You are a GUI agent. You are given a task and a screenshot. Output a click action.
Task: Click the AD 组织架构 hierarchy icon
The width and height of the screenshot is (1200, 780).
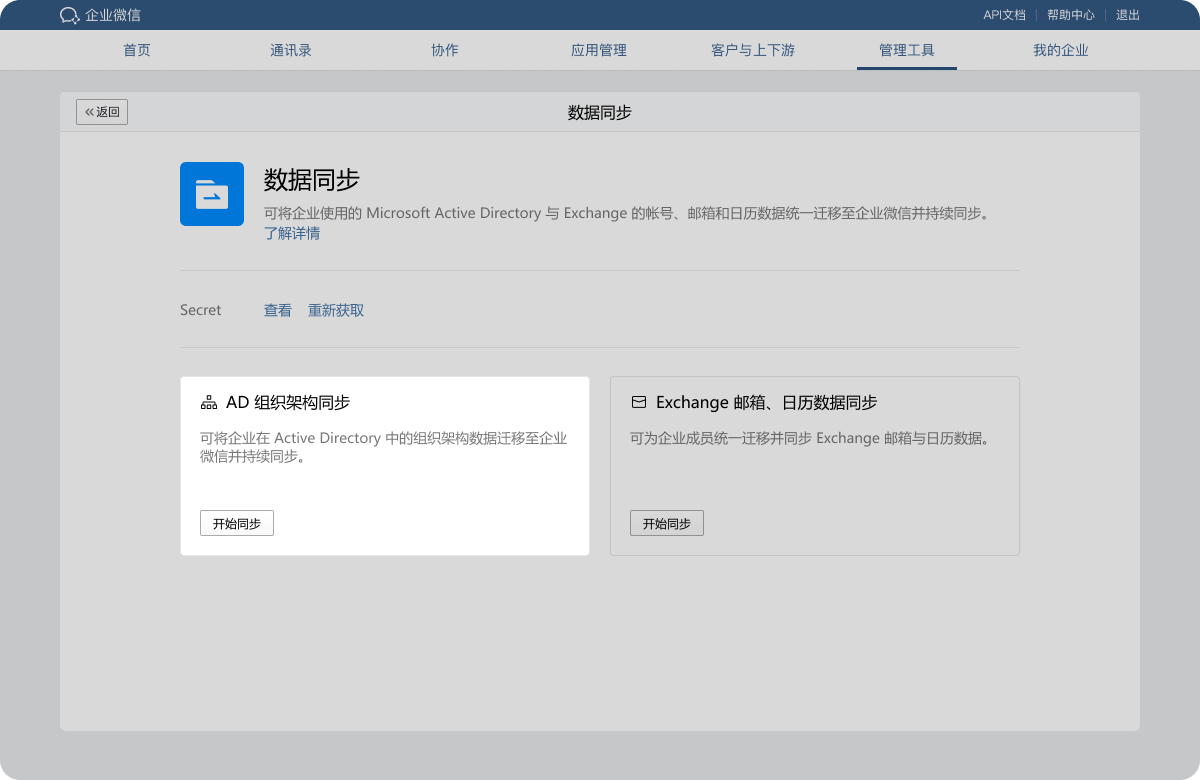coord(209,403)
